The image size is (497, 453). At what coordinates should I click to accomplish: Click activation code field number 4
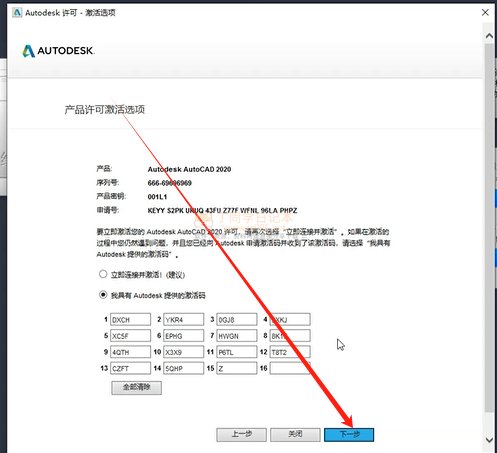point(290,319)
